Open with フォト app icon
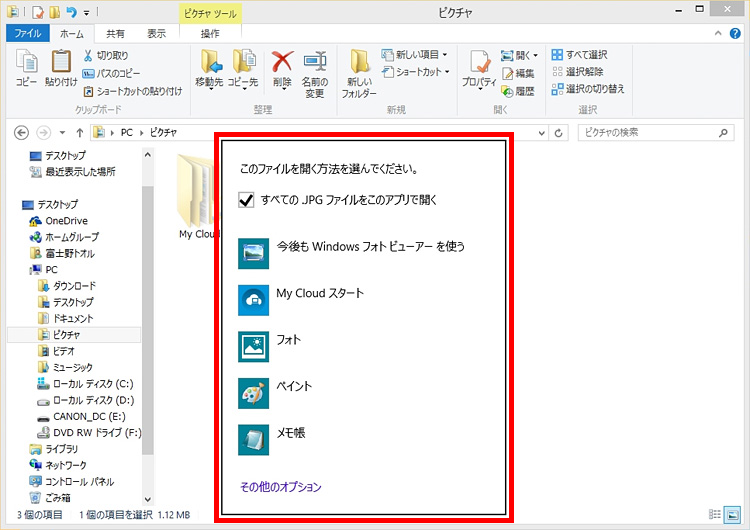This screenshot has height=530, width=750. point(254,346)
